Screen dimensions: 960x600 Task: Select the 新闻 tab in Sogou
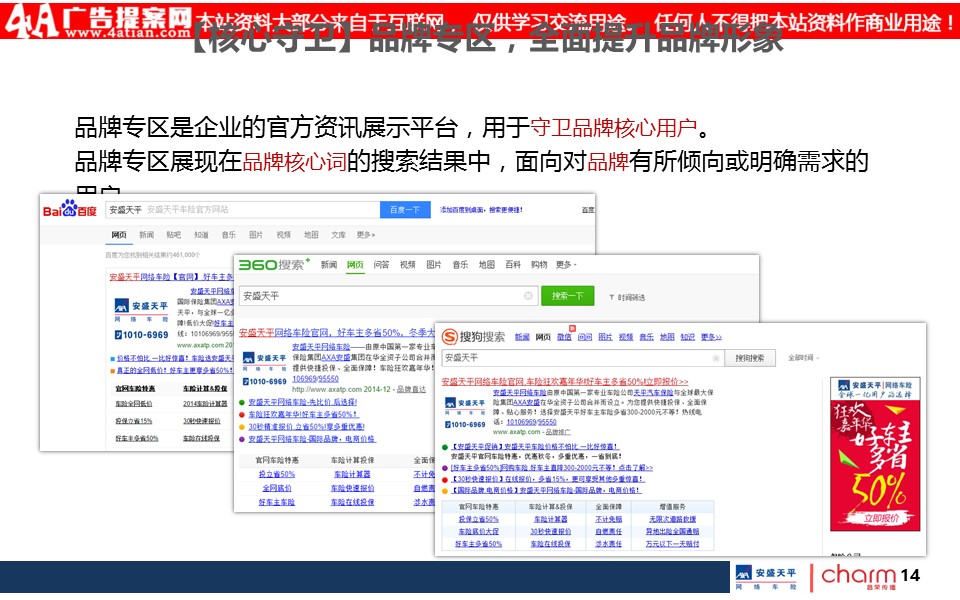pos(522,337)
